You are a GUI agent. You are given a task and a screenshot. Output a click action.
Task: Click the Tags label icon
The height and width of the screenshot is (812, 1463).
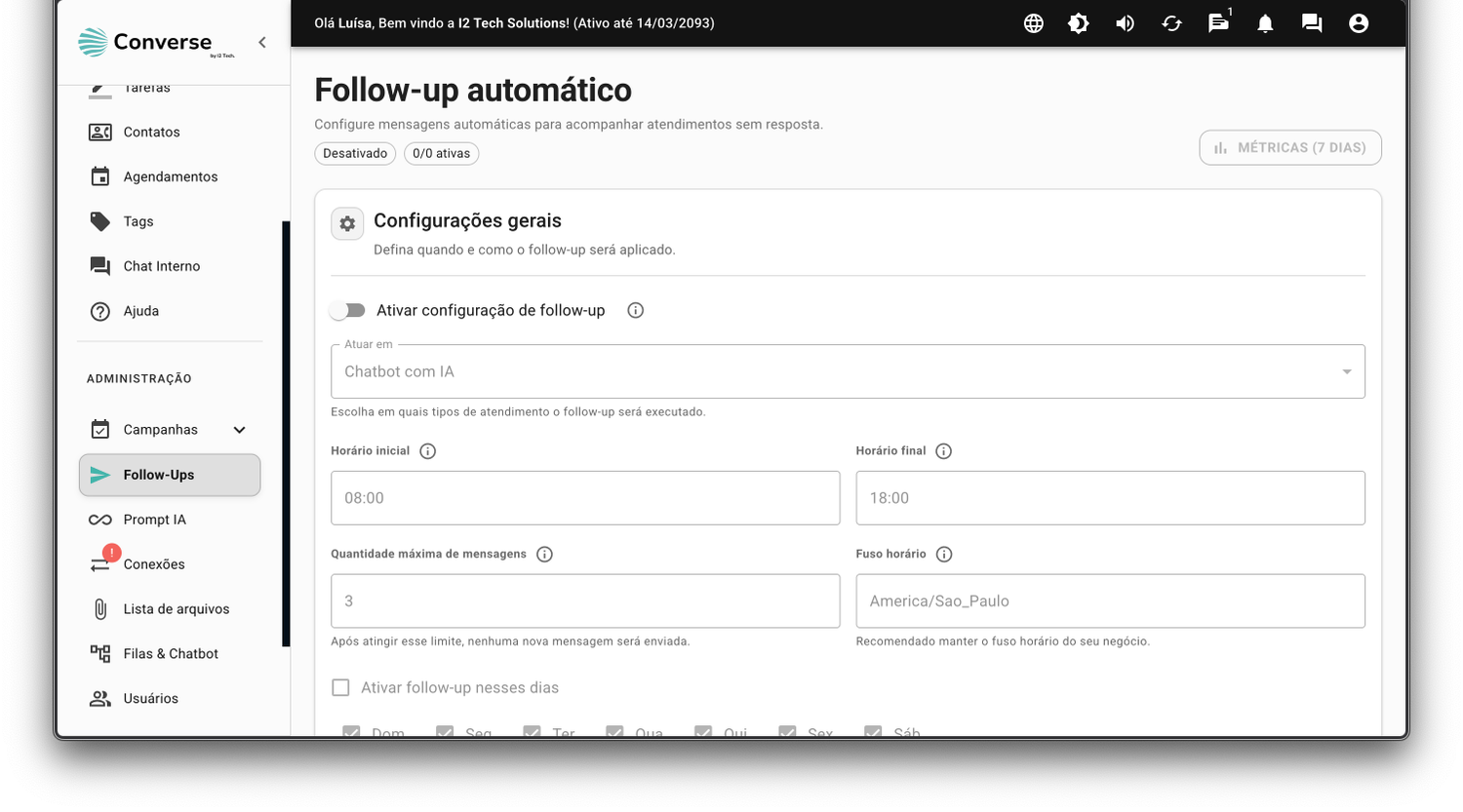coord(100,221)
